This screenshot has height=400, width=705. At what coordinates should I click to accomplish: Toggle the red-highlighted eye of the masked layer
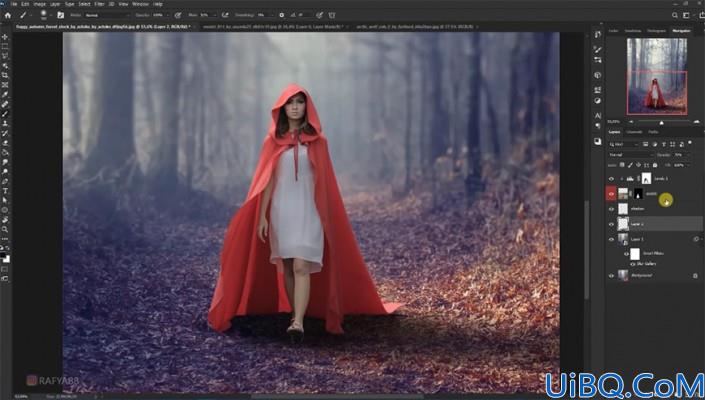click(x=611, y=194)
